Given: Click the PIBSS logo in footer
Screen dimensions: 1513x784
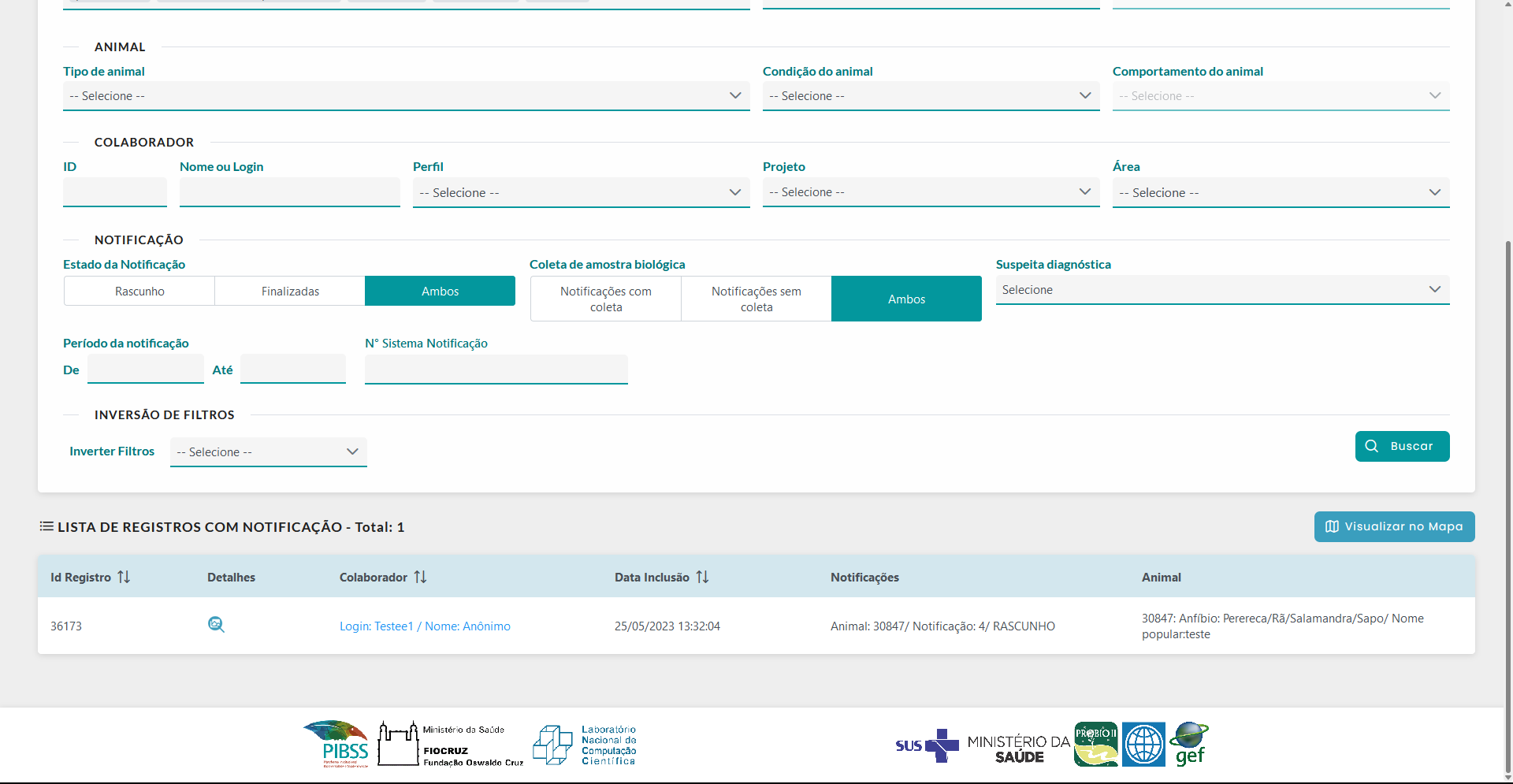Looking at the screenshot, I should point(336,743).
